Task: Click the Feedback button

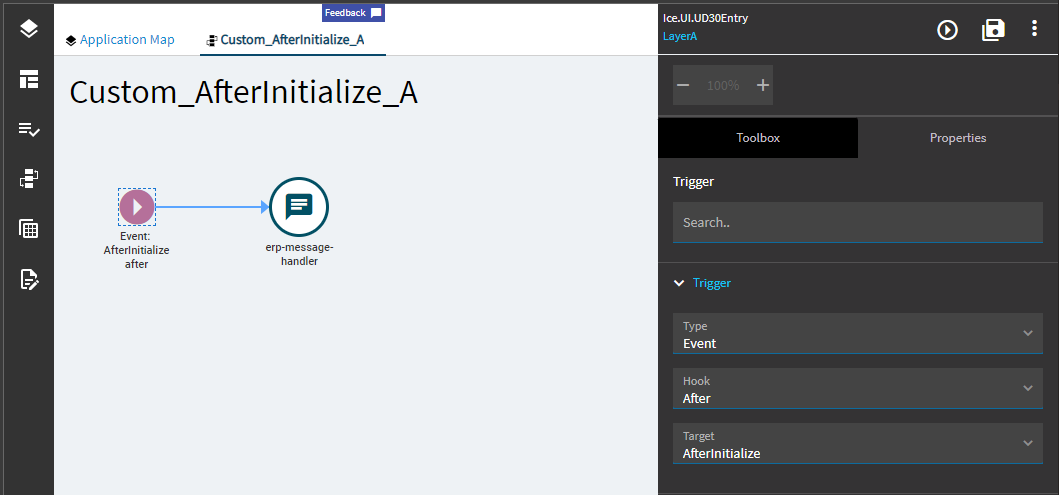Action: click(x=353, y=13)
